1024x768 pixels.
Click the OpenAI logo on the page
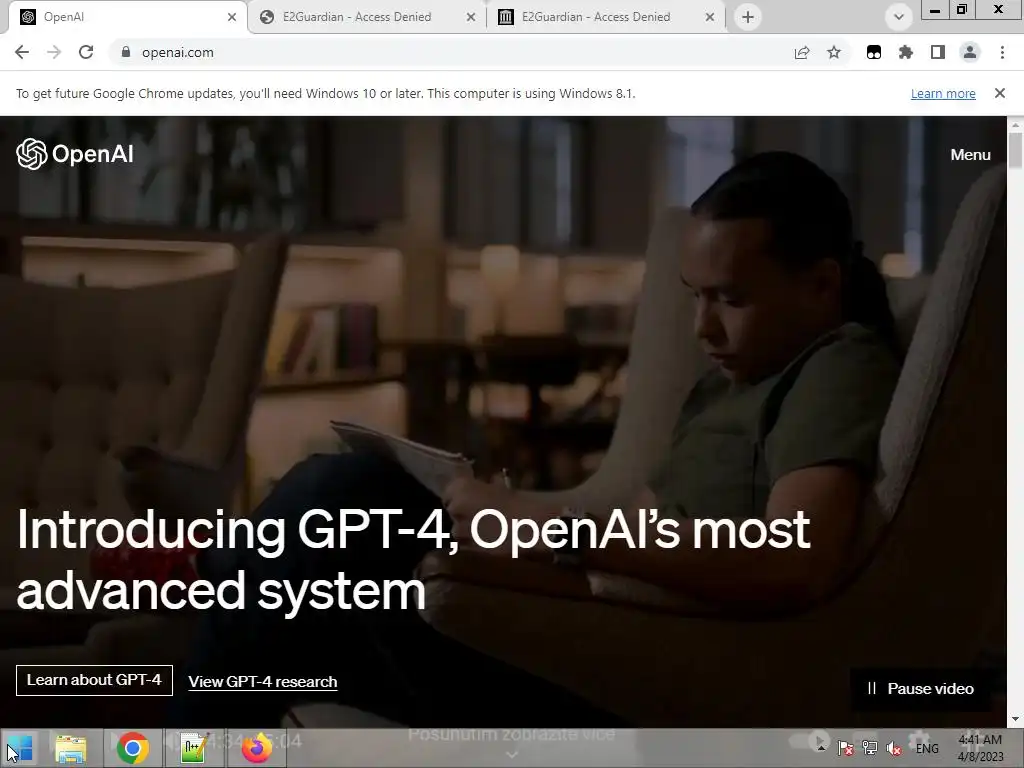[74, 154]
